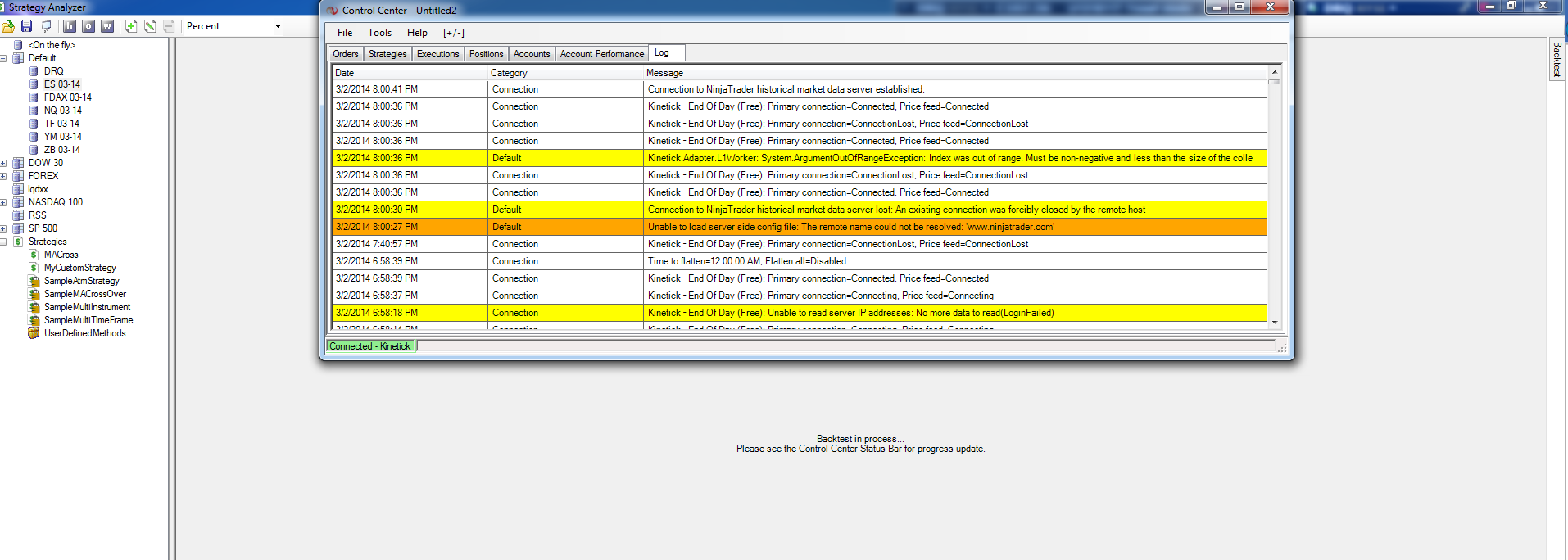Click the [+/-] menu item
1568x560 pixels.
click(x=454, y=33)
